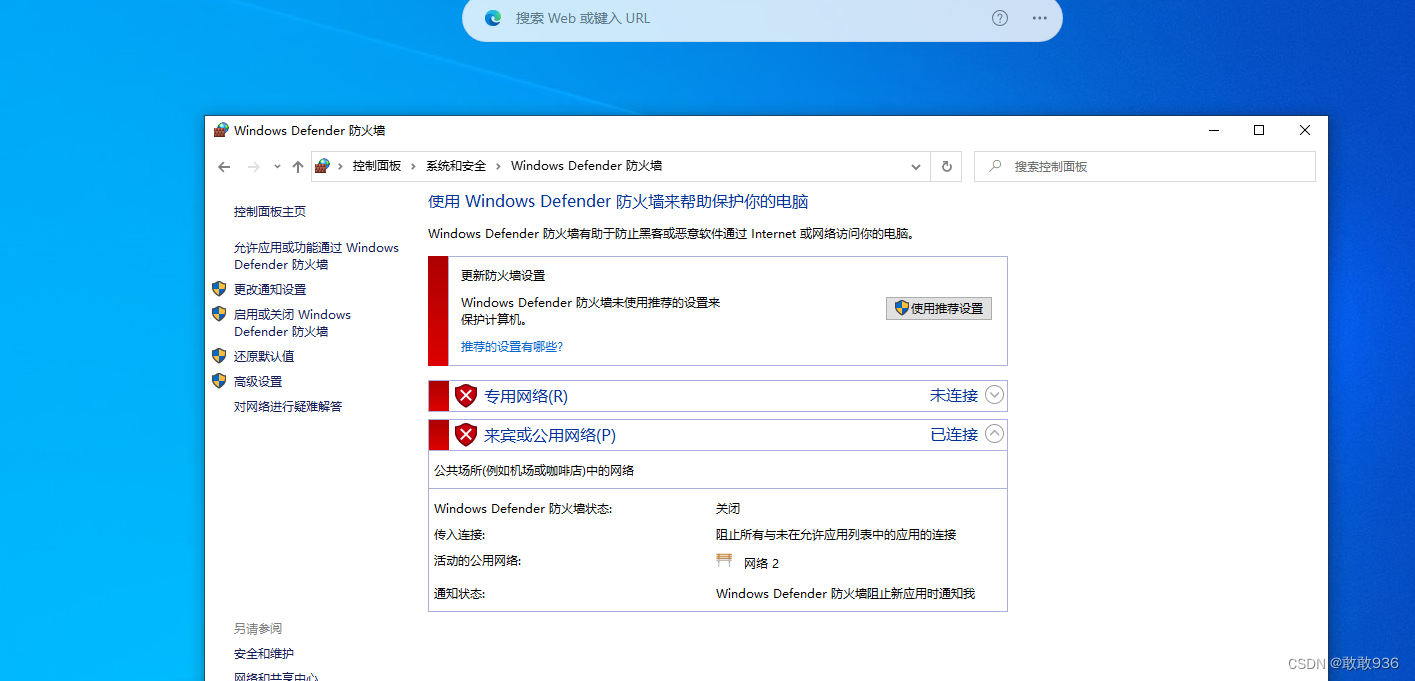Open recent locations dropdown arrow
1415x681 pixels.
[277, 167]
